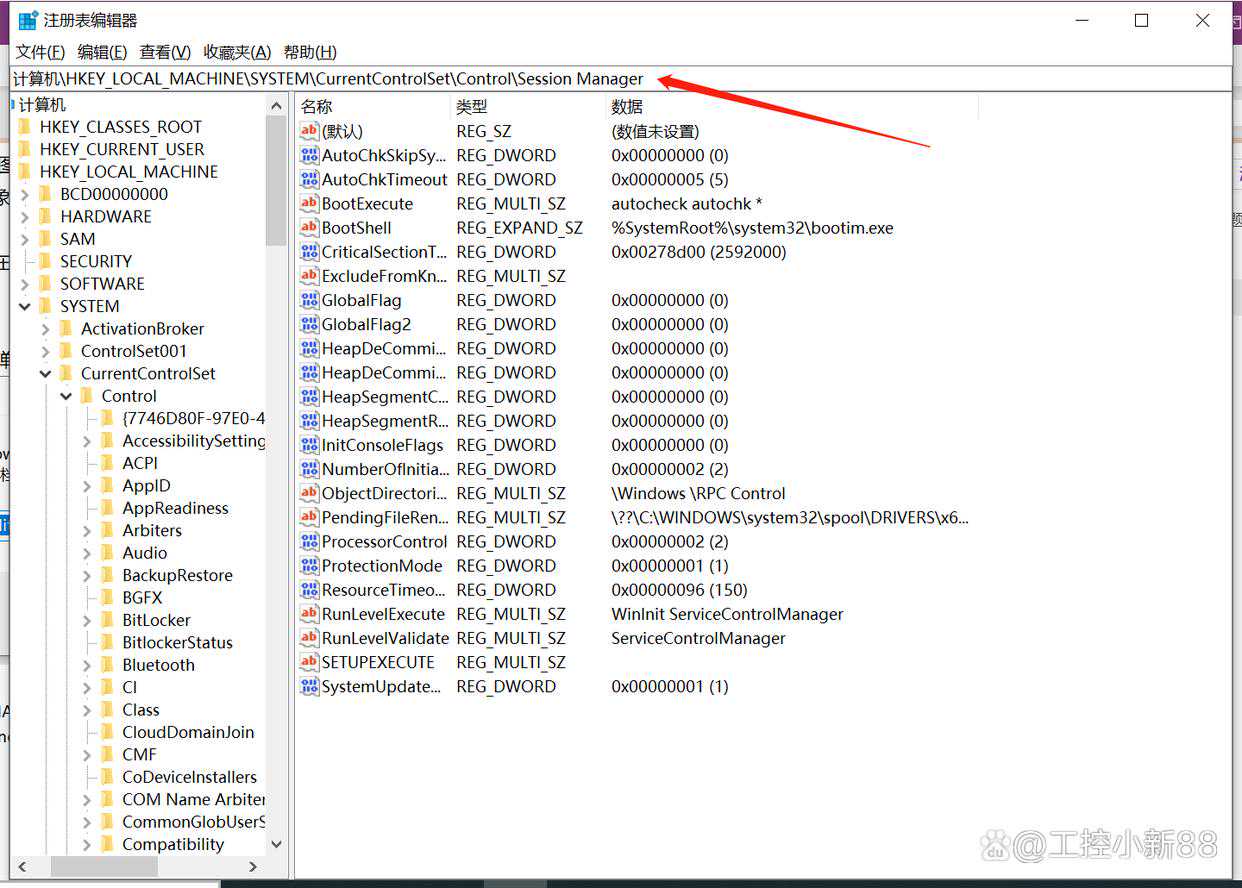Screen dimensions: 1242x888
Task: Click the GlobalFlag binary value icon
Action: 309,300
